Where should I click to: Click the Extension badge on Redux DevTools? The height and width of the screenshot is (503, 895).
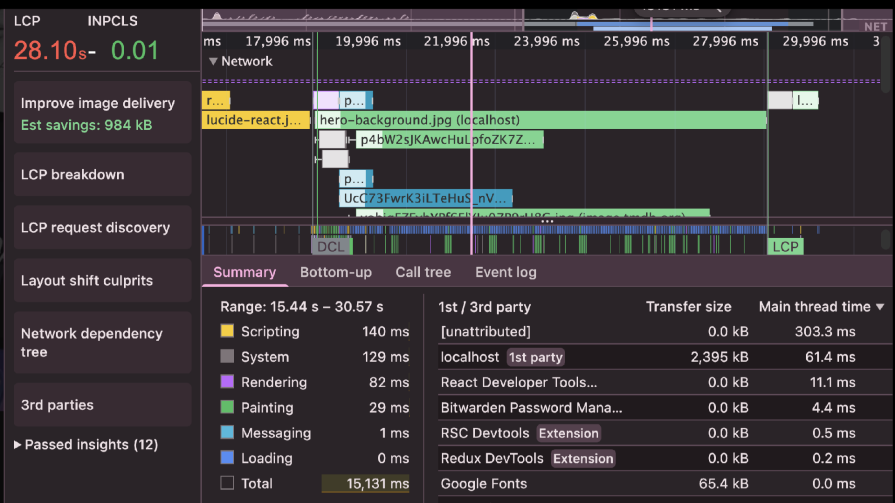tap(582, 458)
